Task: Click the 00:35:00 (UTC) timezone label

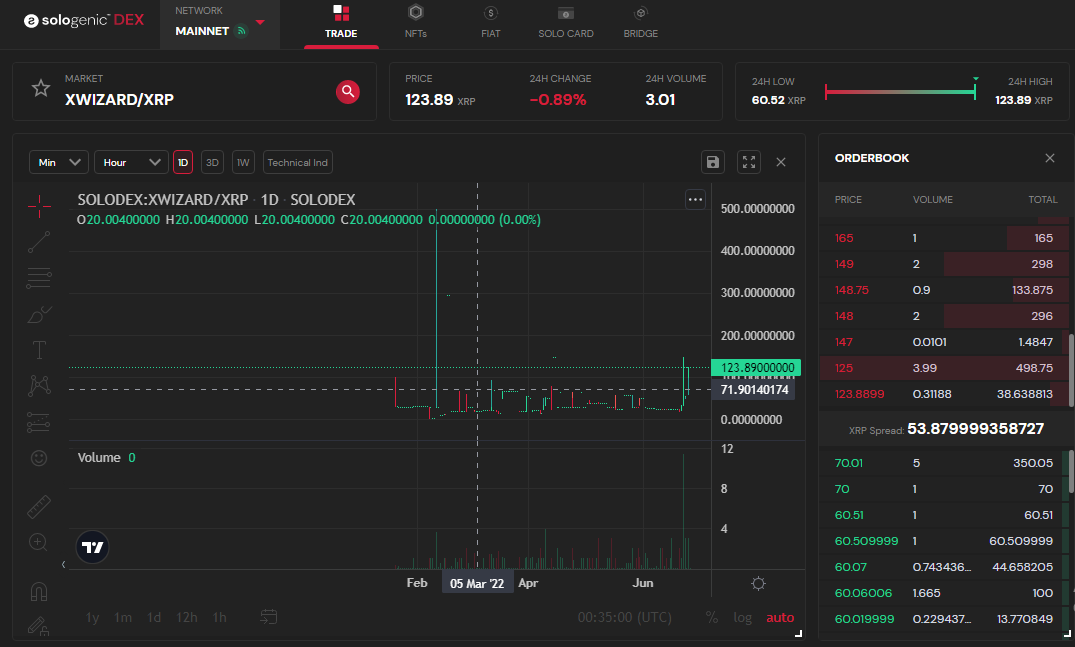Action: [625, 618]
